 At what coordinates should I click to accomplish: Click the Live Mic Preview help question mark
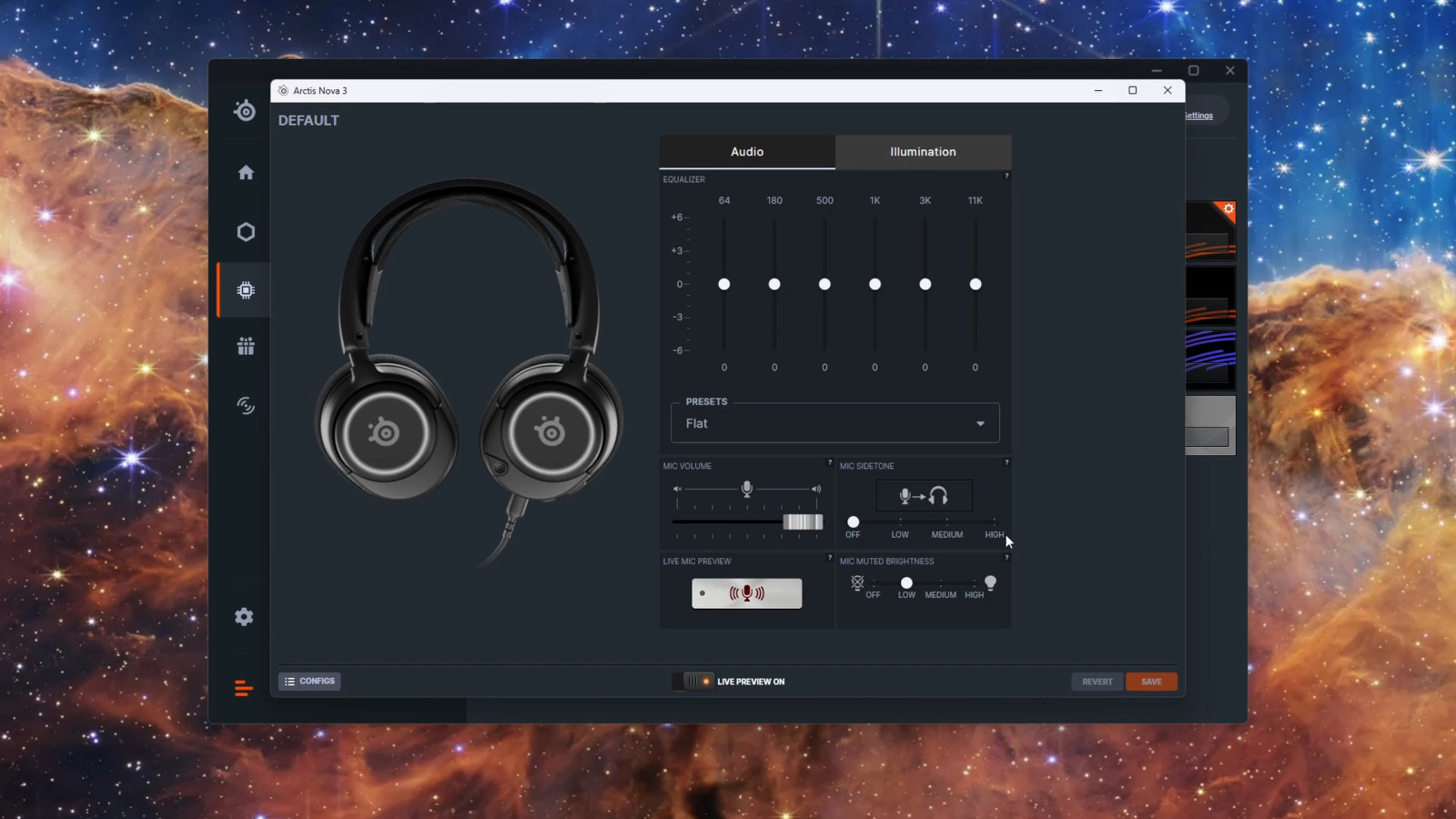click(829, 557)
